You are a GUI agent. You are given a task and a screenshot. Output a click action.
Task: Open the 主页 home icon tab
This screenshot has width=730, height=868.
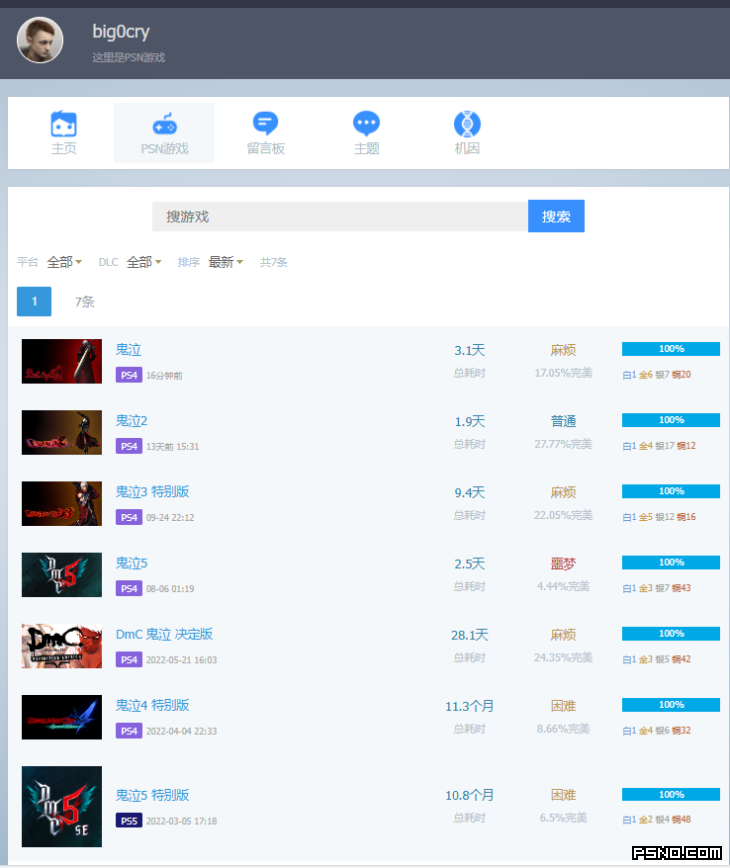pos(64,133)
